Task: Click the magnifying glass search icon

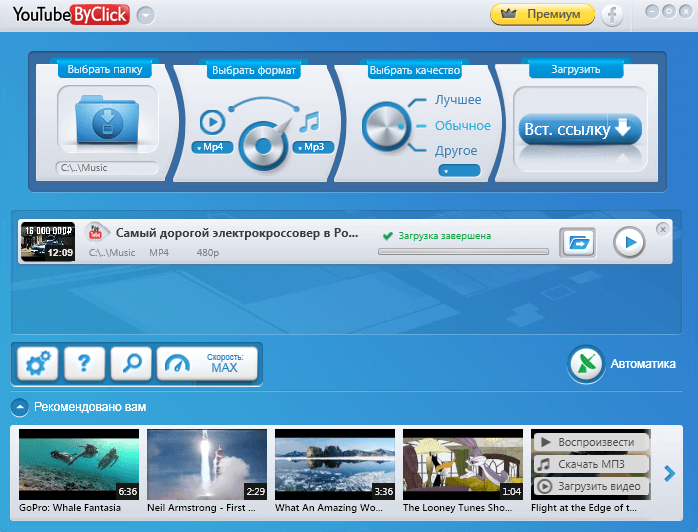Action: pyautogui.click(x=131, y=365)
